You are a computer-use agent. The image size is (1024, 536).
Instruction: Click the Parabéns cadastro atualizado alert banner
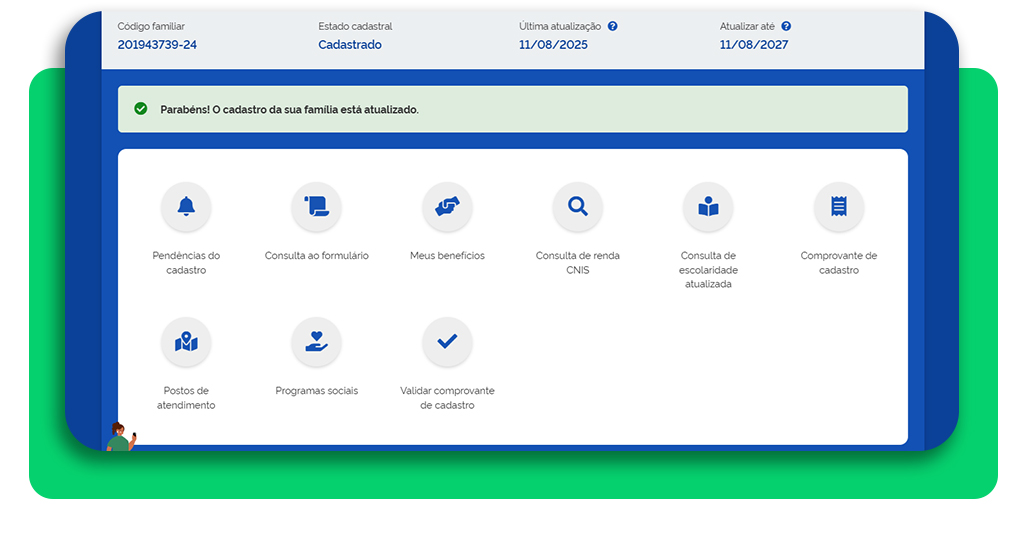pyautogui.click(x=512, y=109)
